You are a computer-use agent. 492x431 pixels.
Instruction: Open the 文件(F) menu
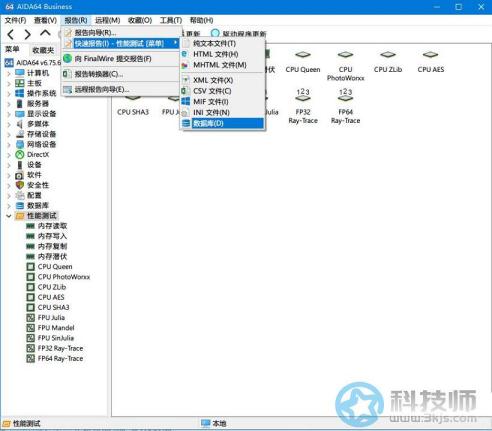pyautogui.click(x=15, y=20)
